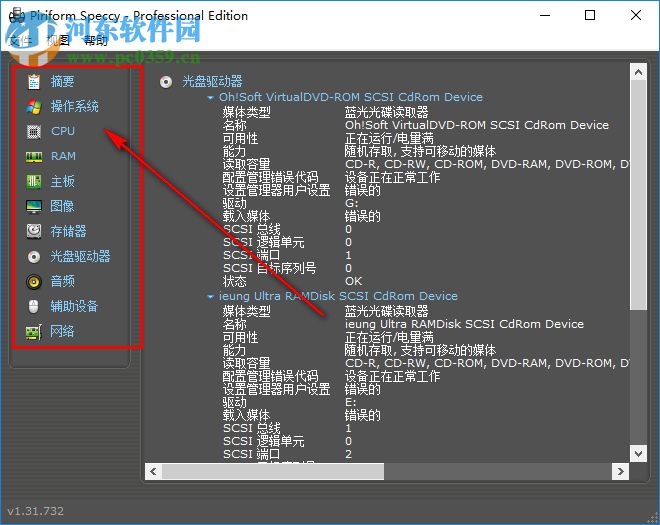This screenshot has height=525, width=660.
Task: View the 音频 section
Action: click(x=62, y=281)
